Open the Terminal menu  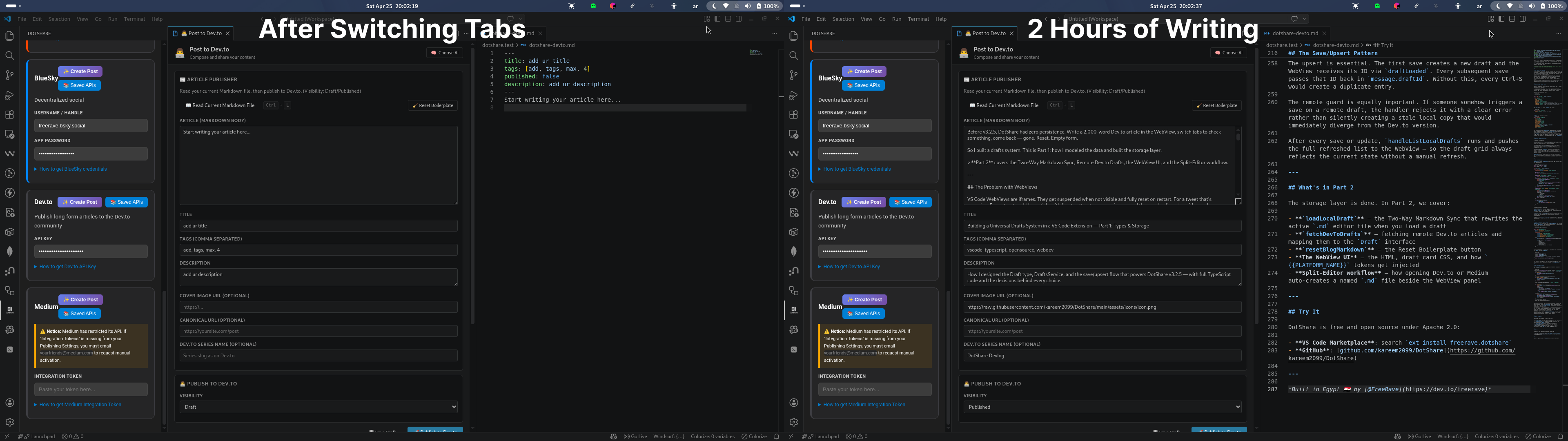(x=134, y=19)
